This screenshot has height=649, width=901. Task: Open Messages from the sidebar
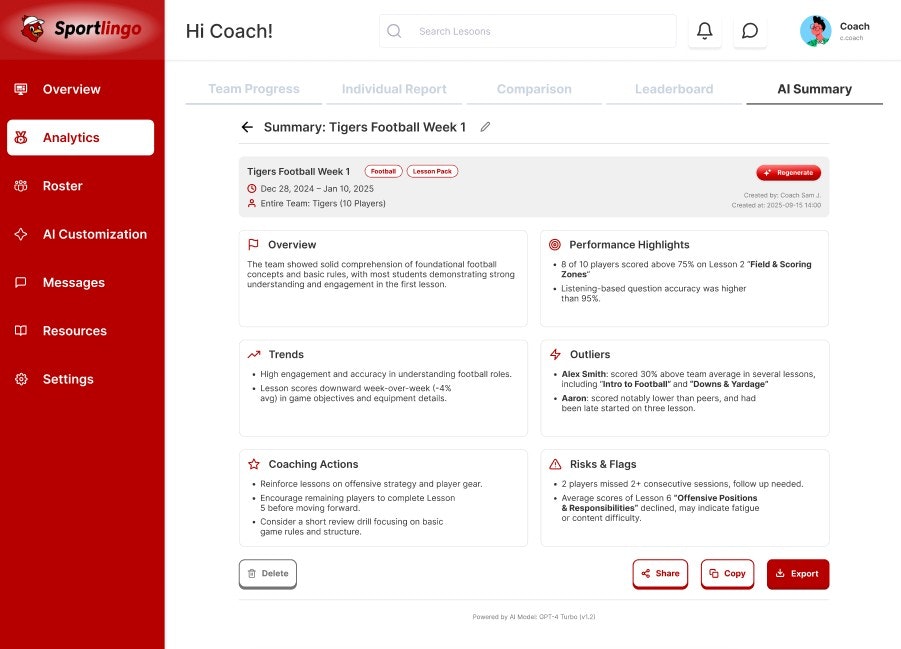80,282
